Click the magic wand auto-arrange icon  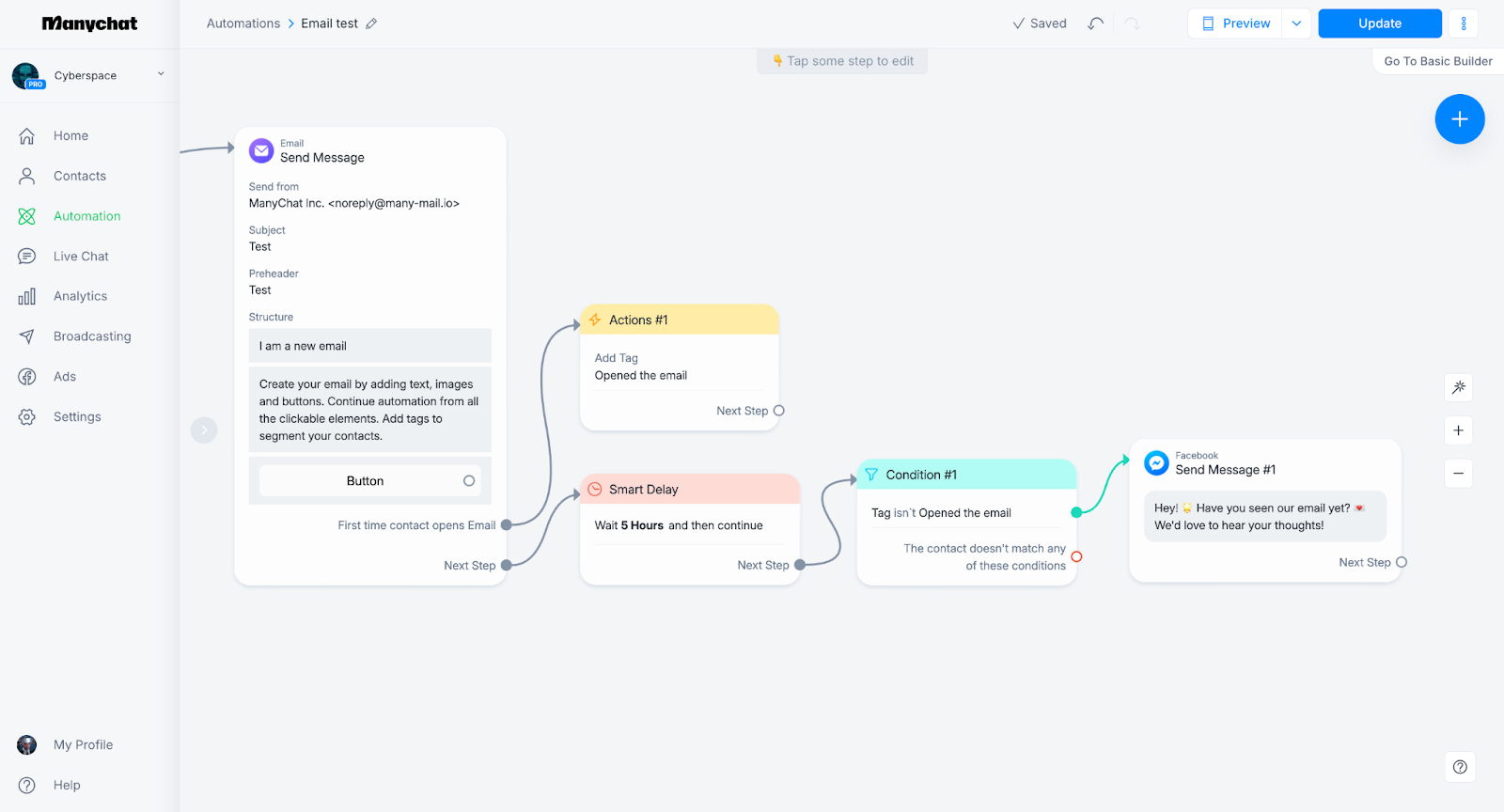click(1458, 387)
